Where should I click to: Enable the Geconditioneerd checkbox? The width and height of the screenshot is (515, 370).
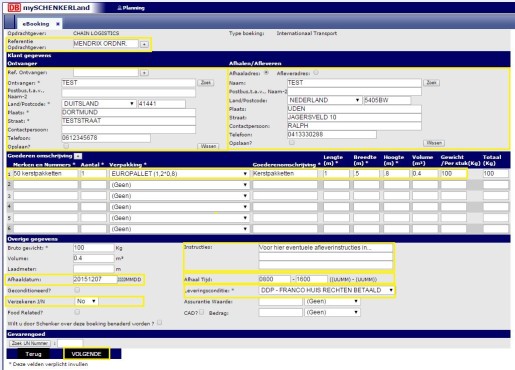pos(77,290)
